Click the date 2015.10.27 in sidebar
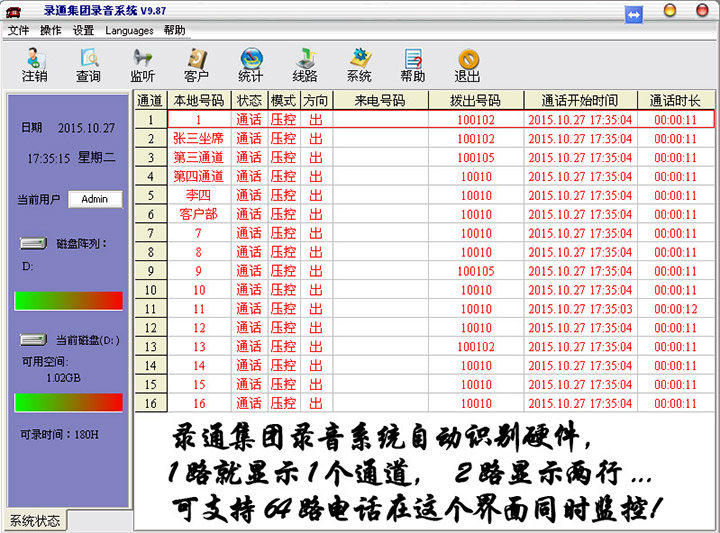The height and width of the screenshot is (533, 720). pyautogui.click(x=86, y=128)
